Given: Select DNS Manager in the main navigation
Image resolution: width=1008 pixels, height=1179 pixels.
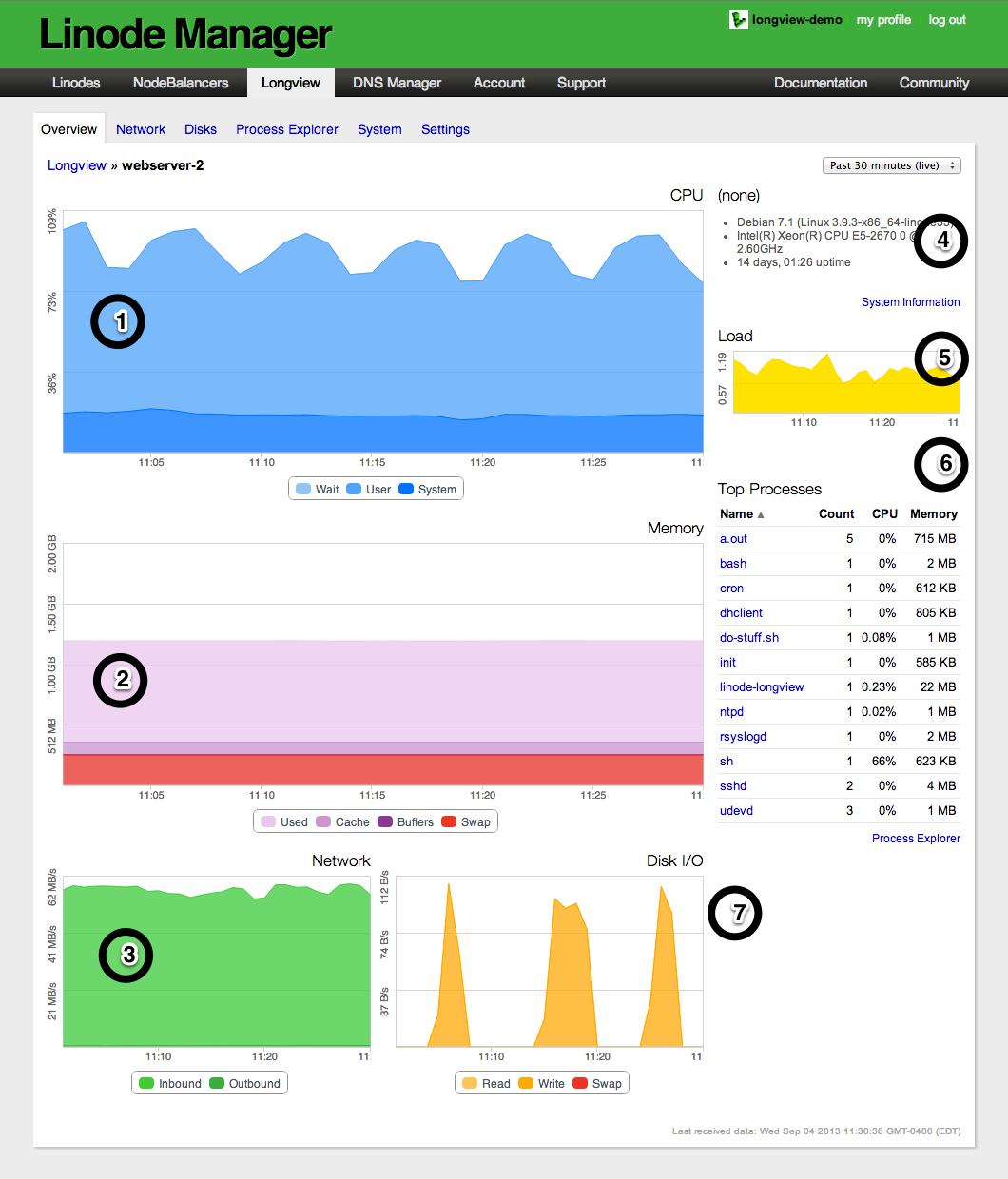Looking at the screenshot, I should [397, 83].
